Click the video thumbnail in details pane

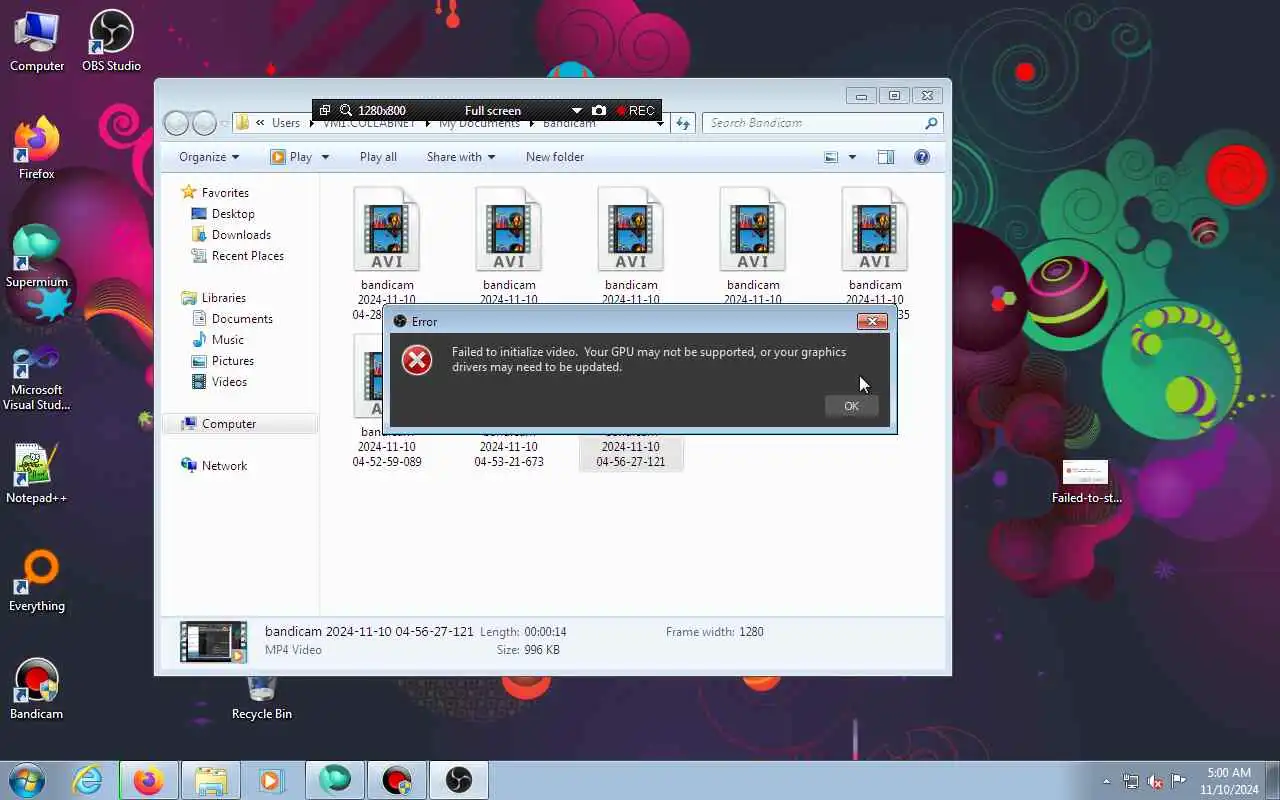tap(213, 642)
